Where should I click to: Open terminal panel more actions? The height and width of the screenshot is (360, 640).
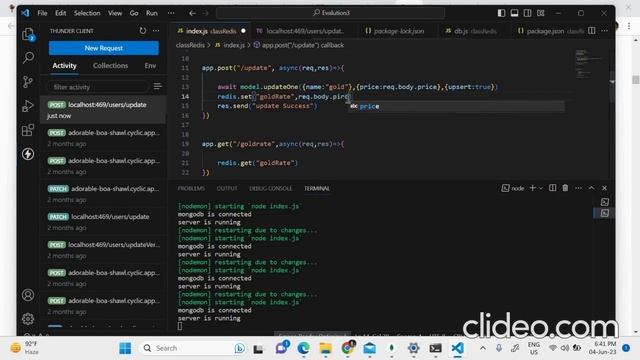coord(578,188)
